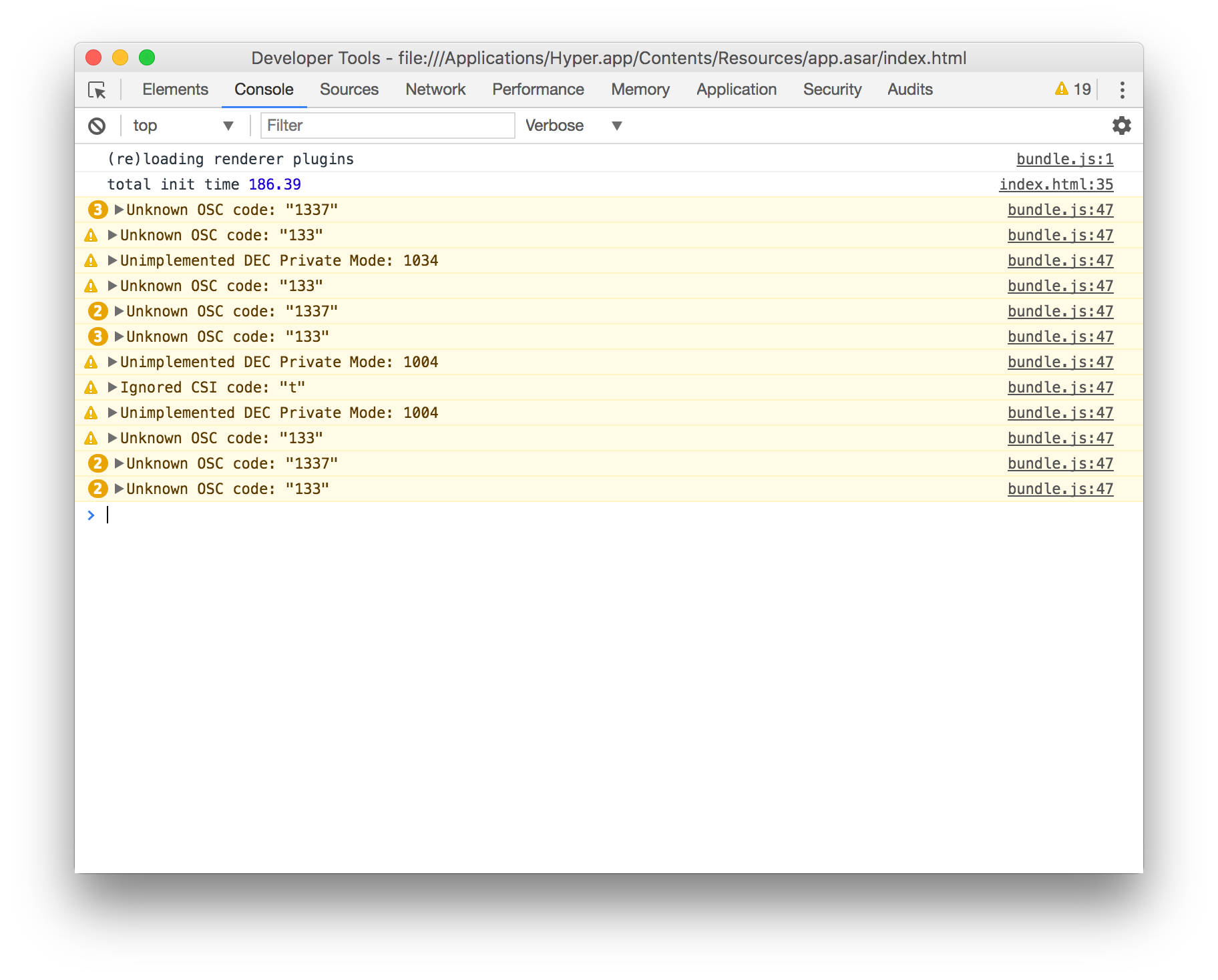Expand the 'Unimplemented DEC Private Mode: 1034' warning
This screenshot has width=1218, height=980.
click(112, 260)
